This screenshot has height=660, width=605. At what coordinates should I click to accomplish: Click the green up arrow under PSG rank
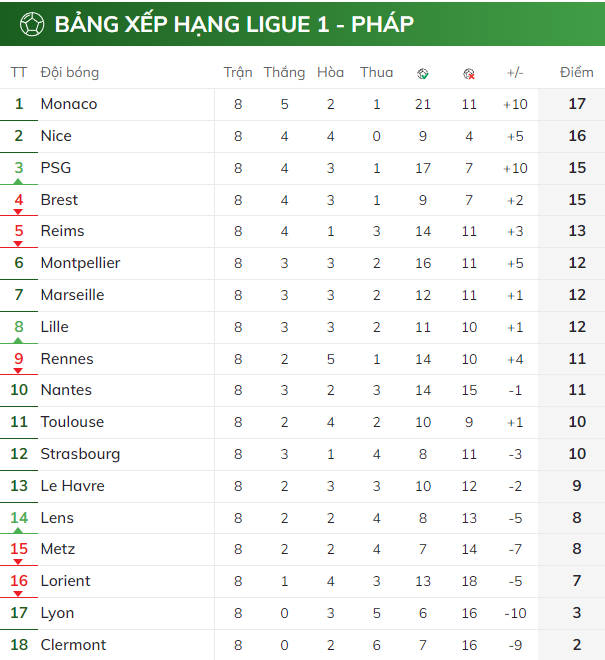(x=18, y=181)
